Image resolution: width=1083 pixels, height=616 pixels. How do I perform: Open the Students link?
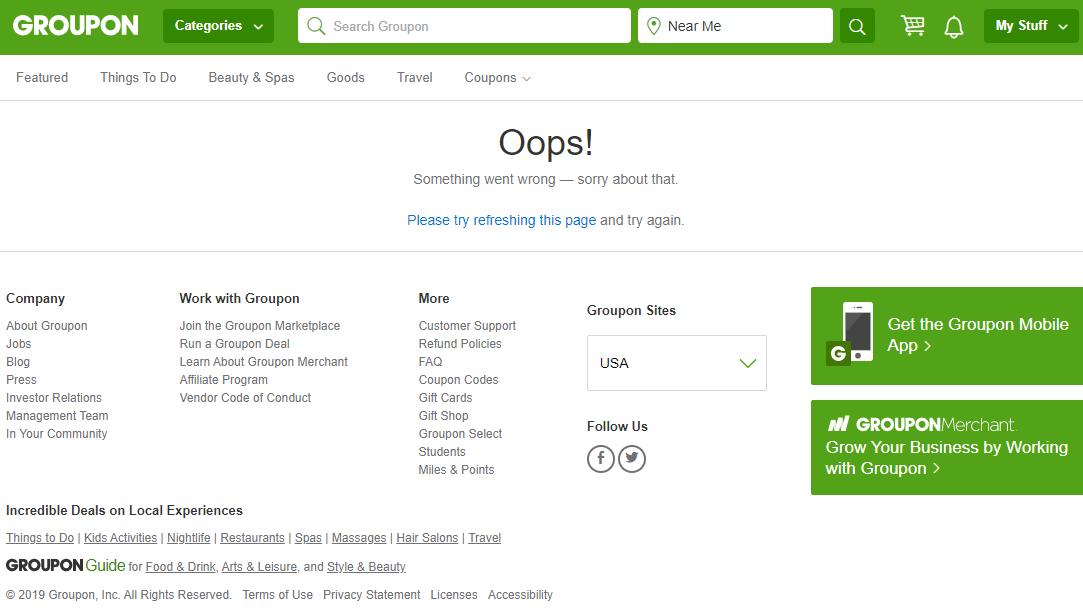(442, 452)
